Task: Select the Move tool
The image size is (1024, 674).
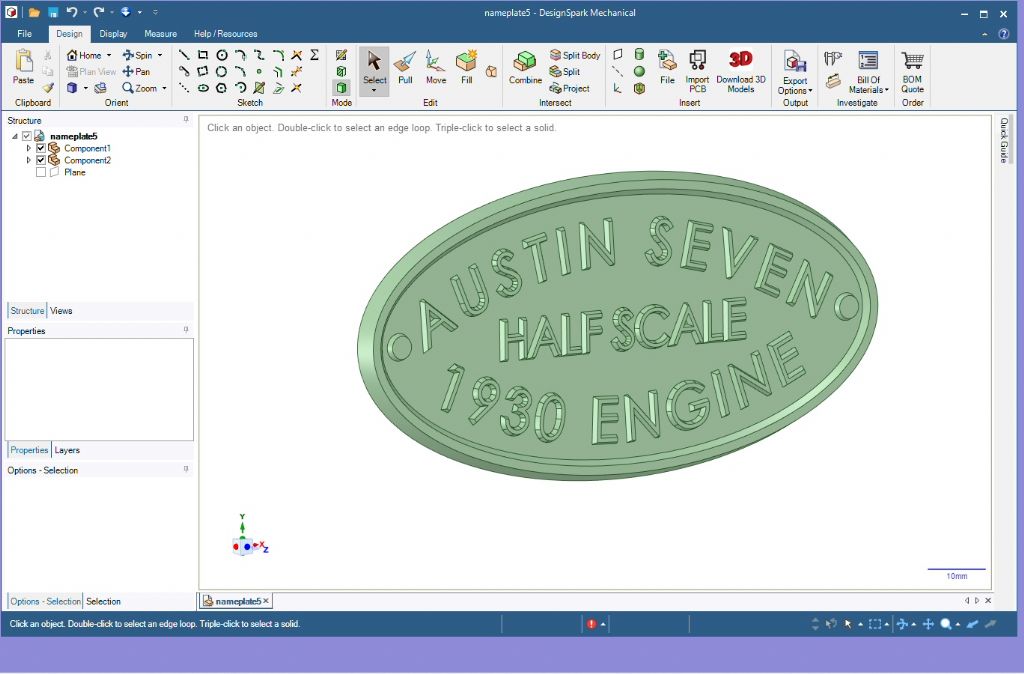Action: [x=436, y=67]
